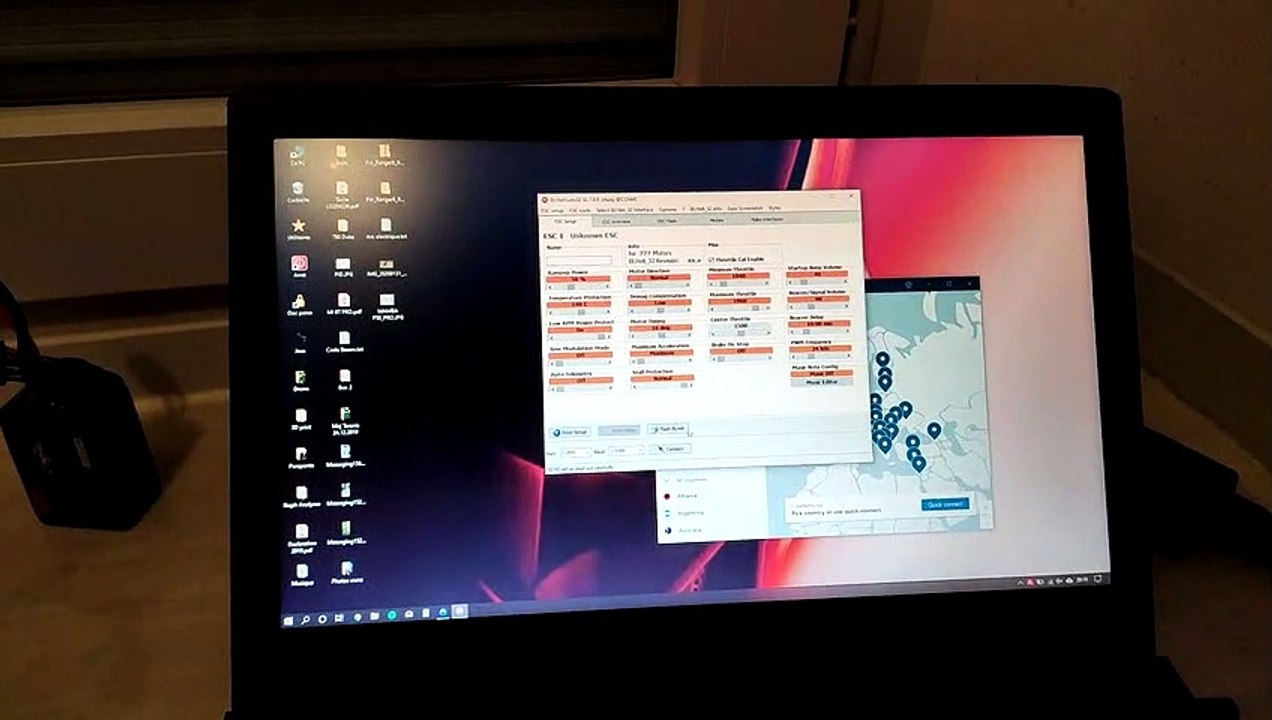Adjust the Minimum Throttle slider
This screenshot has height=720, width=1272.
click(x=740, y=283)
